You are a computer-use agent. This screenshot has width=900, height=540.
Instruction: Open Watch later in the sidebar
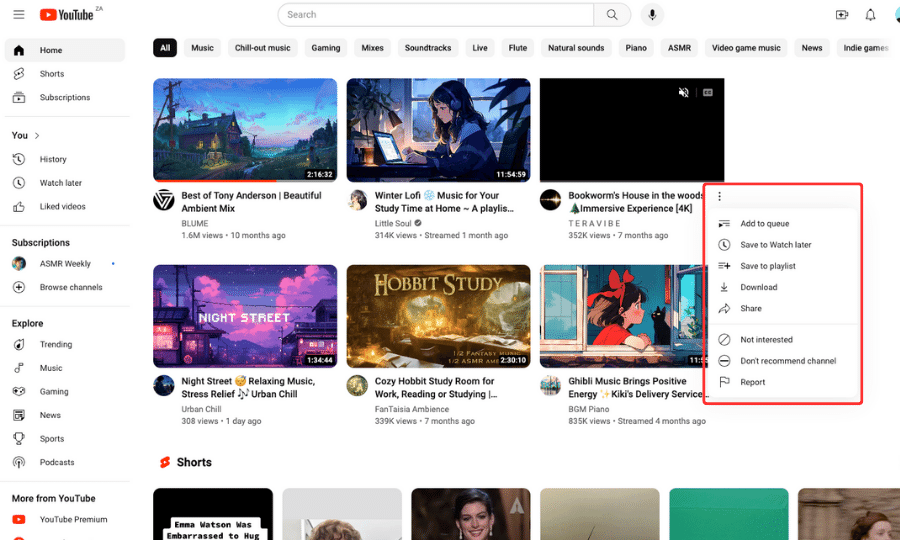click(x=60, y=183)
